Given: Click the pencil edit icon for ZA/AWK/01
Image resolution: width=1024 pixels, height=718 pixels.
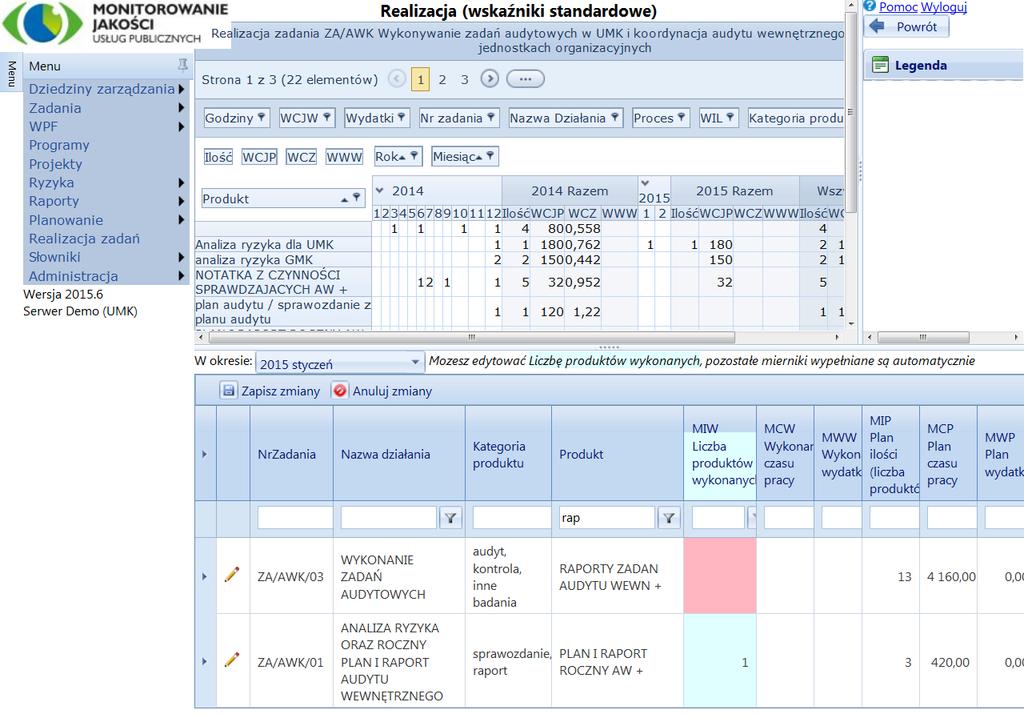Looking at the screenshot, I should 232,661.
